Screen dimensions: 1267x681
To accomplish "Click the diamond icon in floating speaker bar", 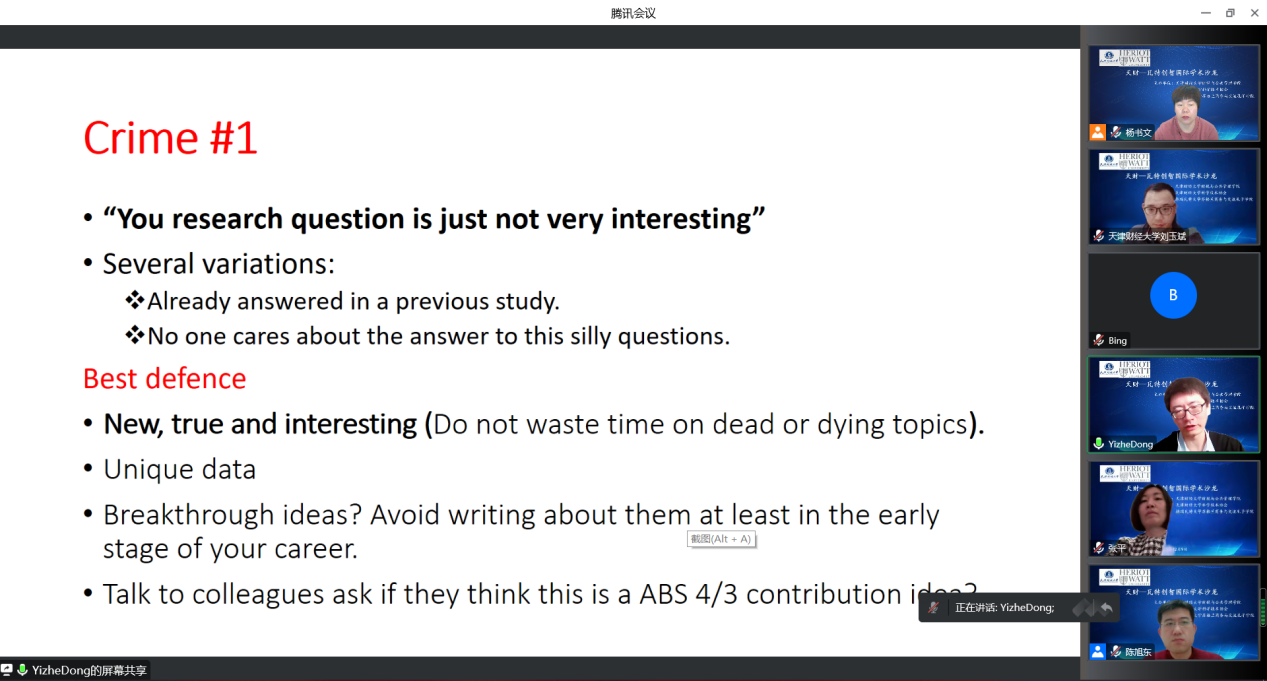I will 1083,607.
